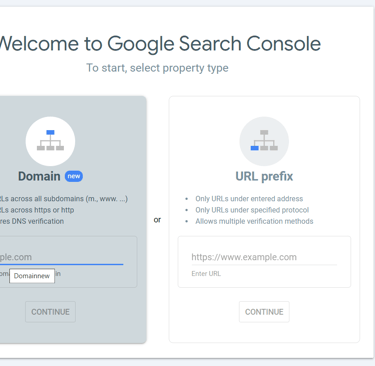
Task: Click "Allows multiple verification methods" bullet
Action: pyautogui.click(x=254, y=221)
